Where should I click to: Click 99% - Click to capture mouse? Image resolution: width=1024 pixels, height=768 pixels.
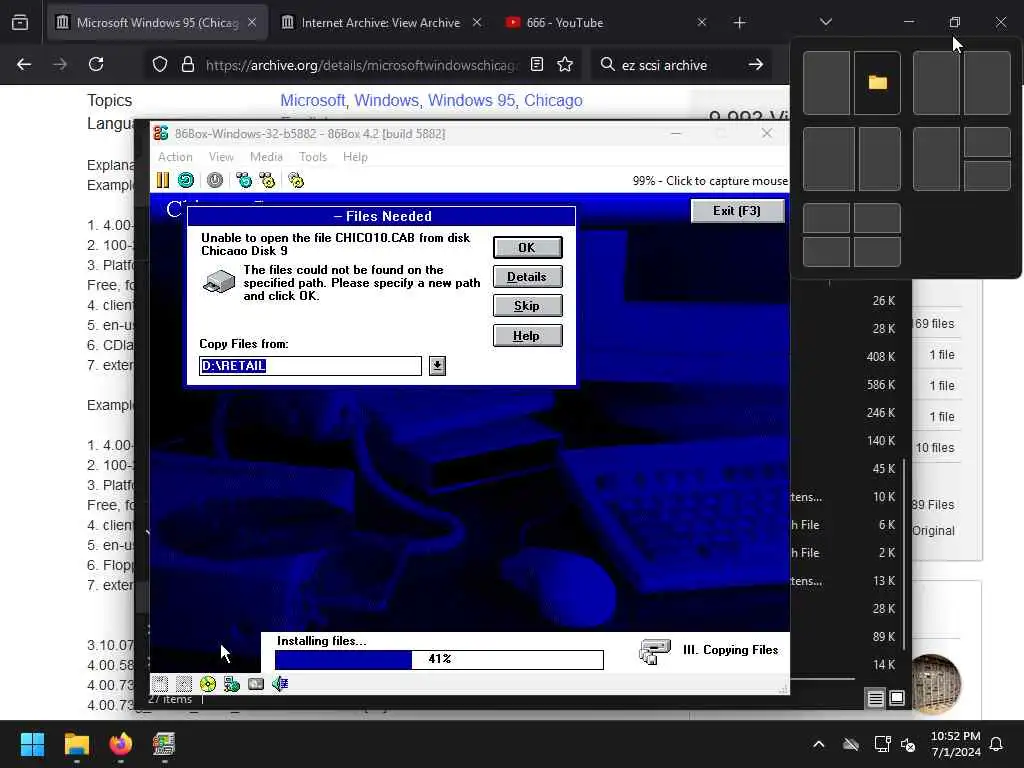coord(710,181)
